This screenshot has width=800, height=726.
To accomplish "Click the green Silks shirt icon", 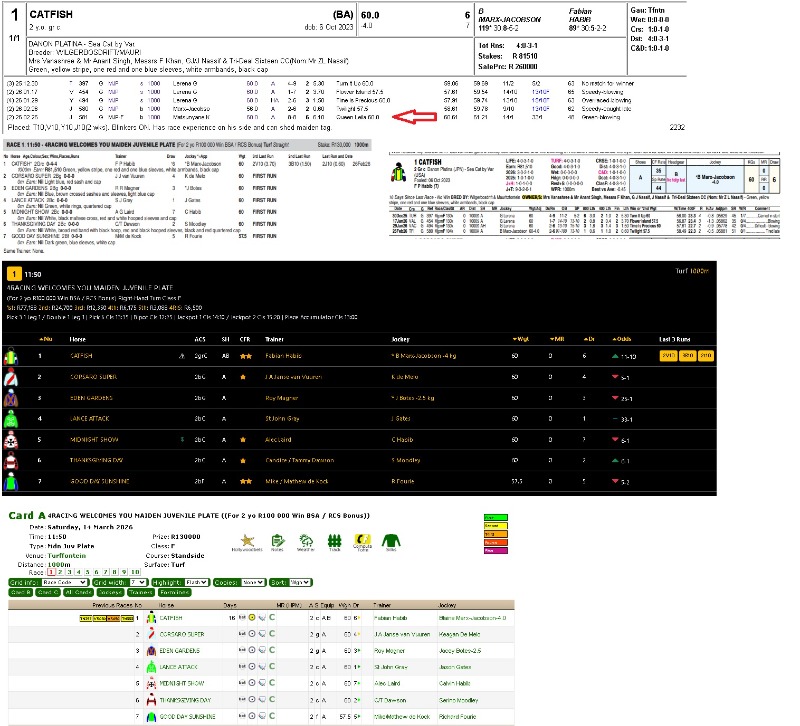I will point(392,540).
